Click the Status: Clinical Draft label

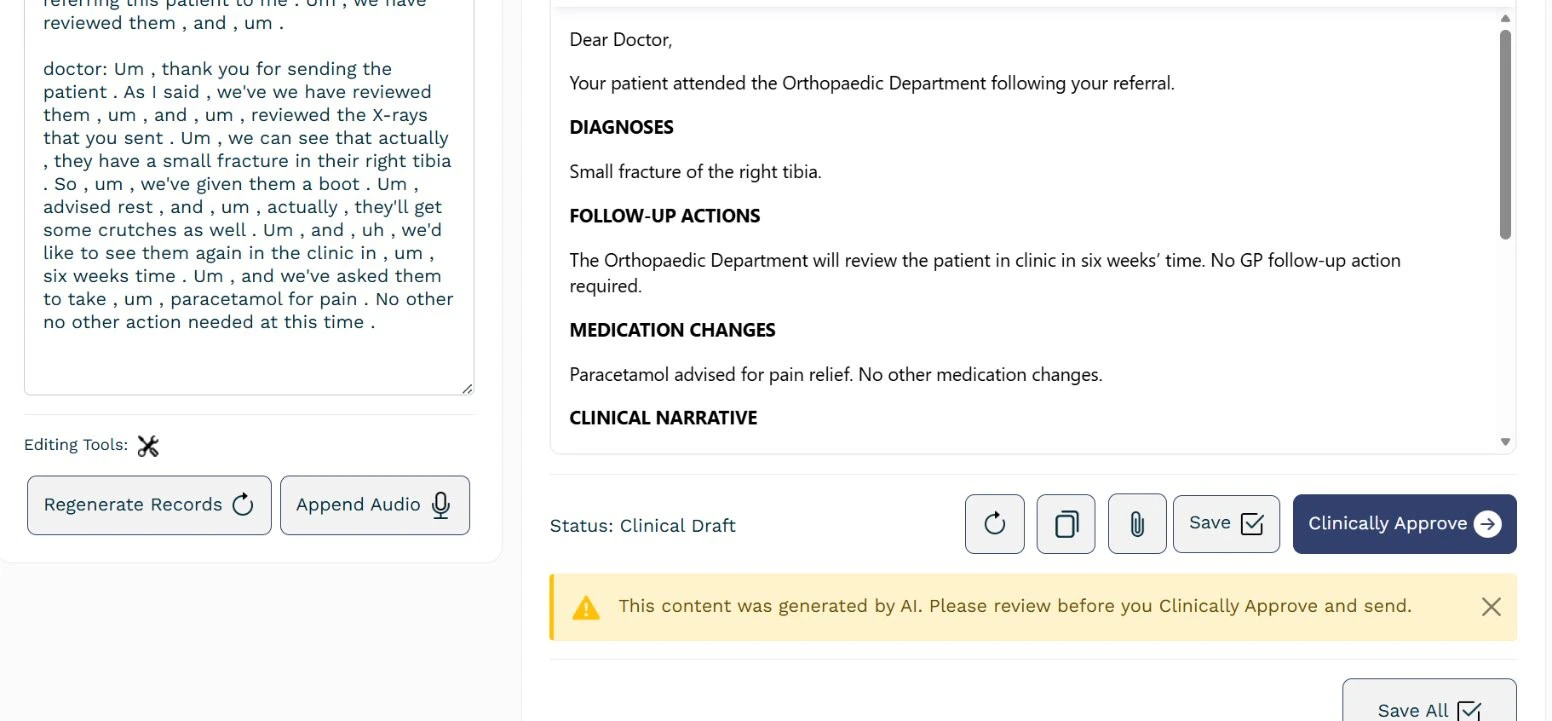coord(643,525)
